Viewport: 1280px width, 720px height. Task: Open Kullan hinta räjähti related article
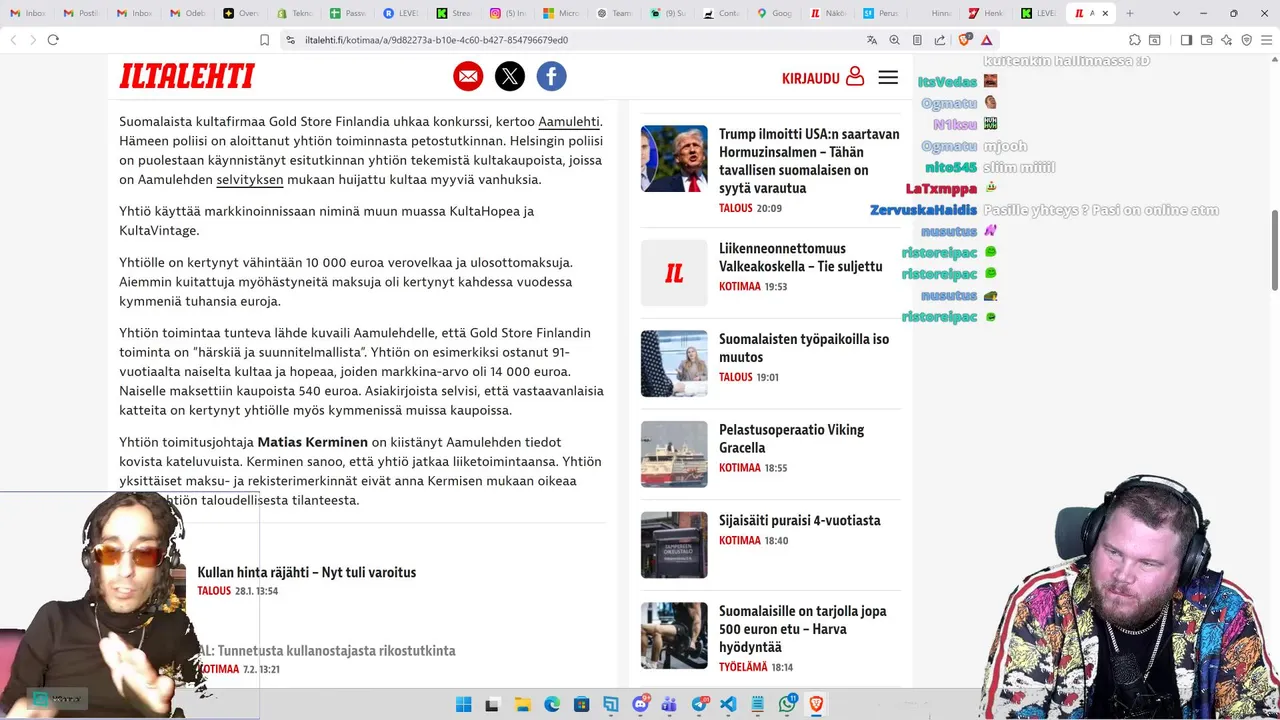coord(307,573)
